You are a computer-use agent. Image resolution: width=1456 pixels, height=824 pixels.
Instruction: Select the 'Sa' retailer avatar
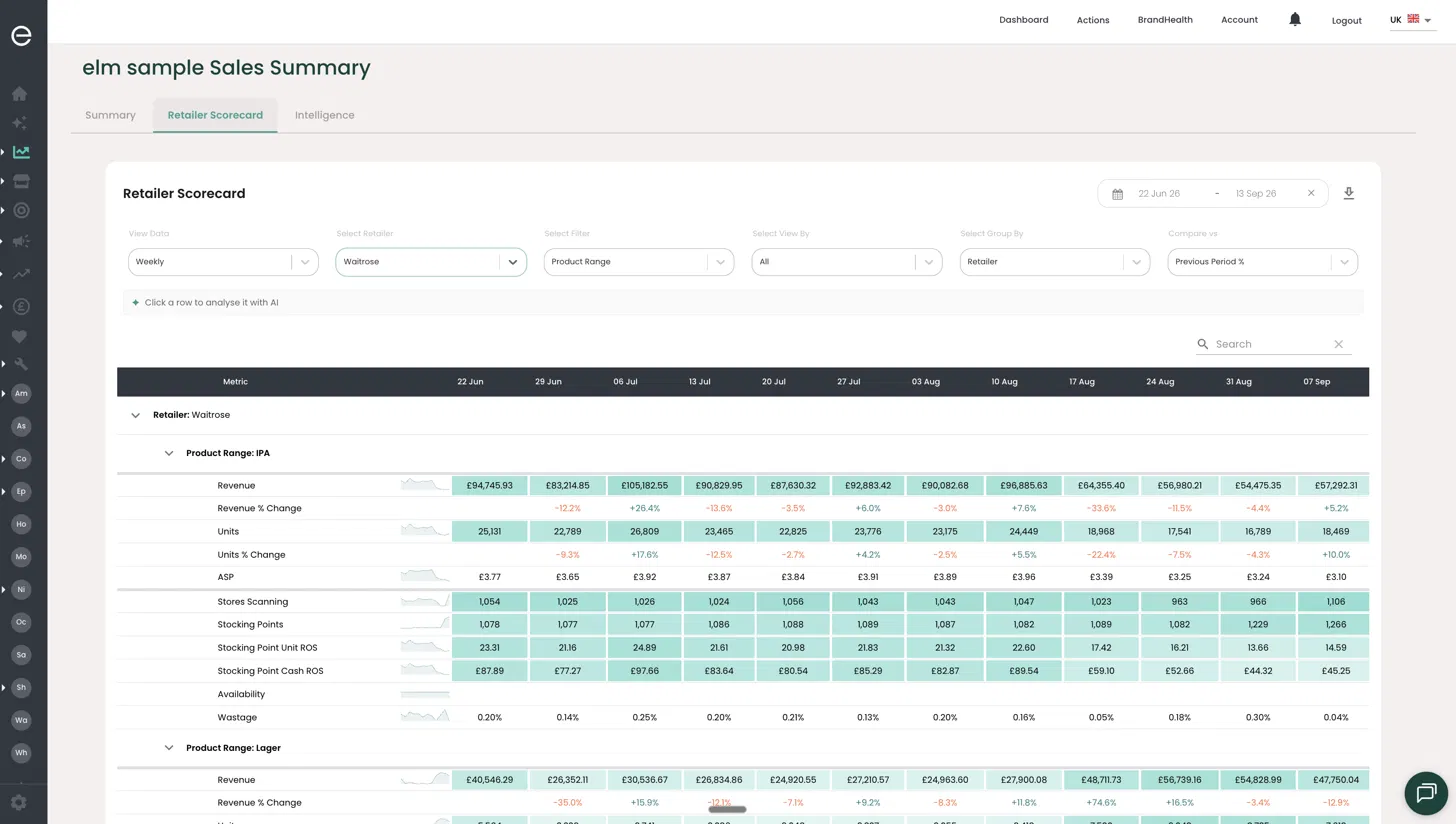coord(21,655)
